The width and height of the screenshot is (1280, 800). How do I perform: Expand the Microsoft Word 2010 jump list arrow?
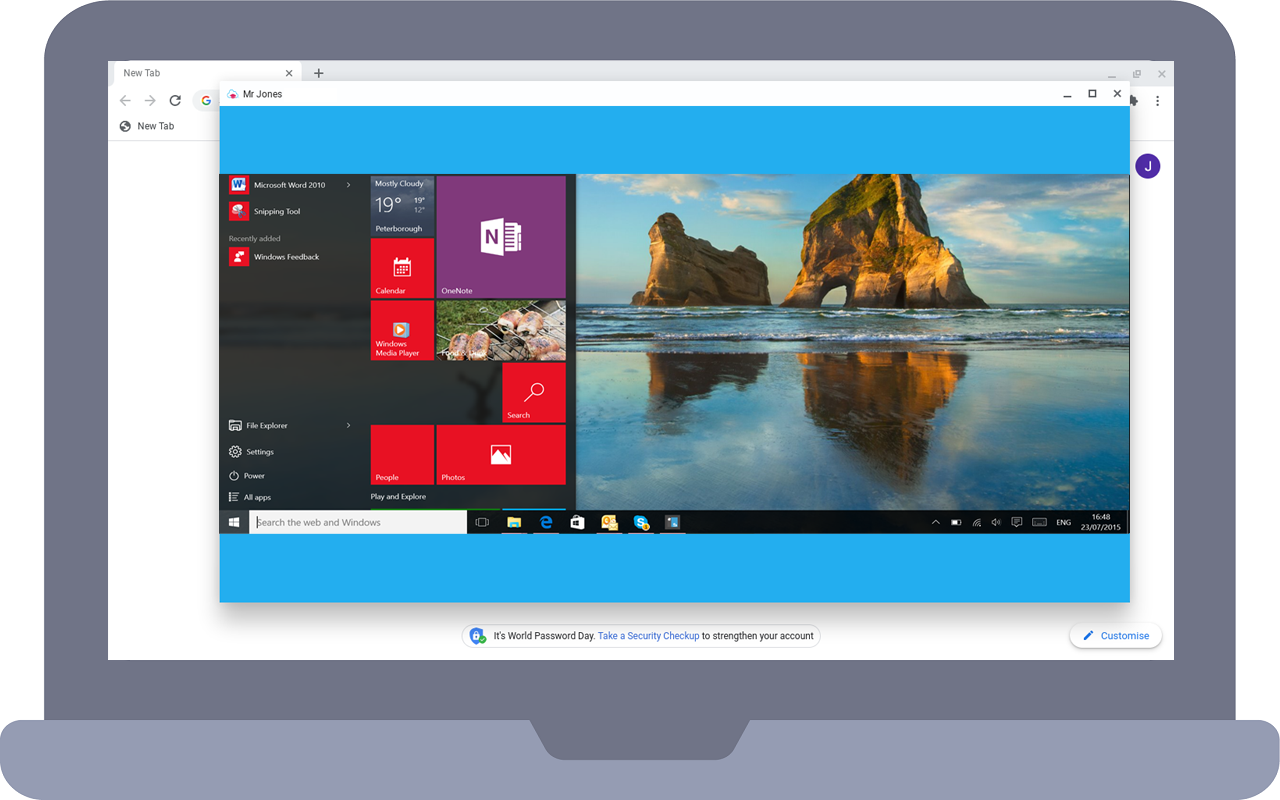coord(351,184)
